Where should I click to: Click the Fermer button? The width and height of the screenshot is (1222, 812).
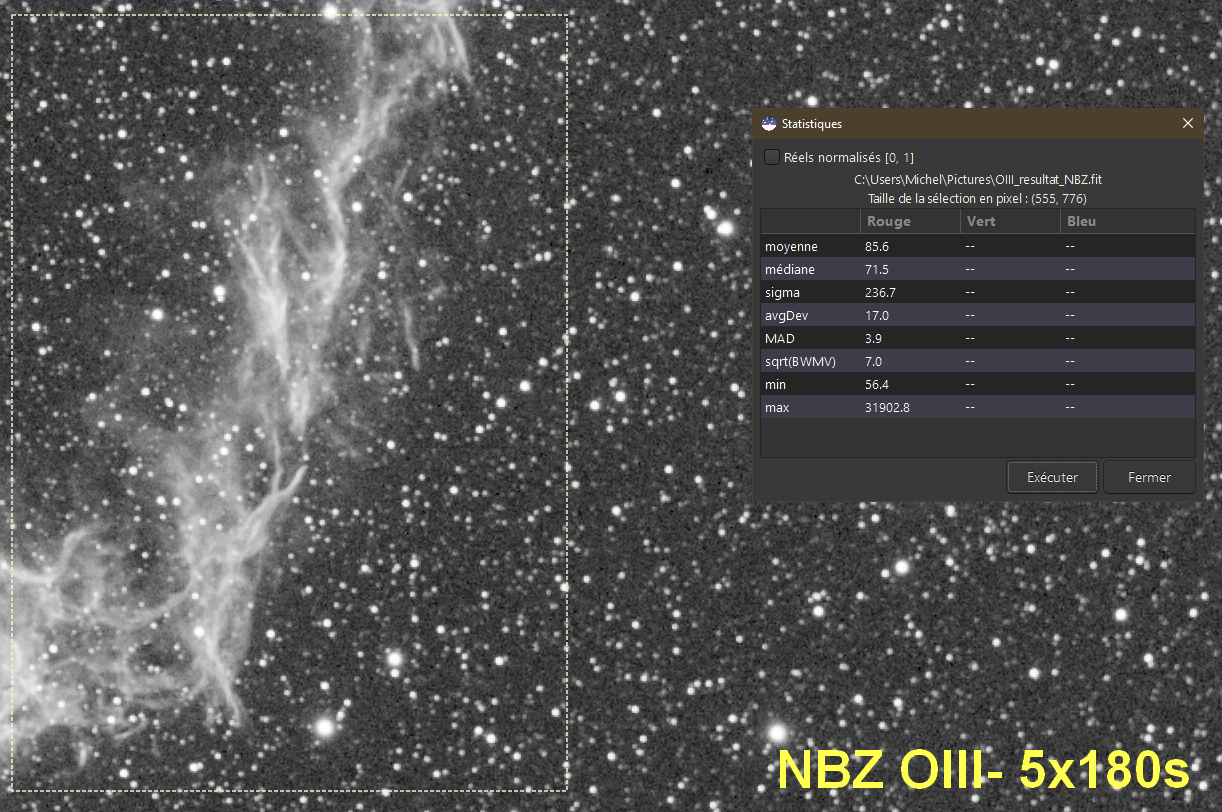(x=1149, y=477)
